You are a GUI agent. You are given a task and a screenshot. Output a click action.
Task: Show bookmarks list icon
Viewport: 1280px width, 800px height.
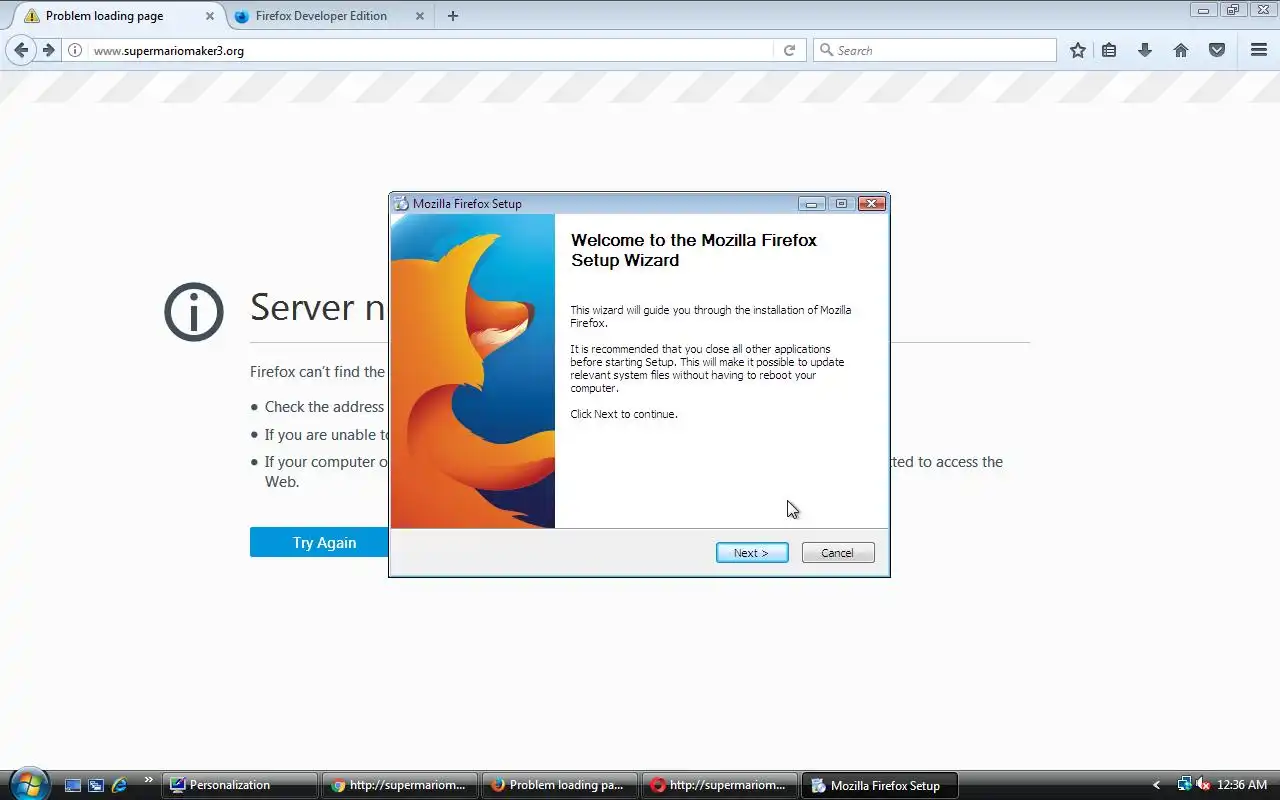1109,50
